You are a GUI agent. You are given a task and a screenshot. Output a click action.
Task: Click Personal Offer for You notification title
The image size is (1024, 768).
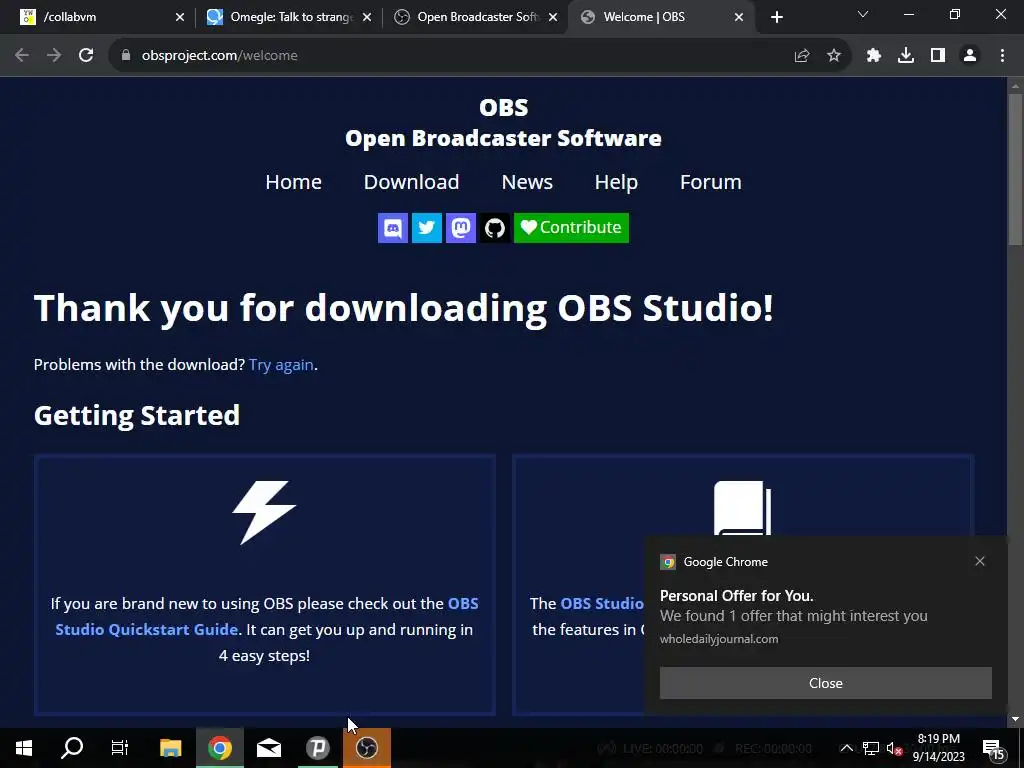pyautogui.click(x=737, y=596)
